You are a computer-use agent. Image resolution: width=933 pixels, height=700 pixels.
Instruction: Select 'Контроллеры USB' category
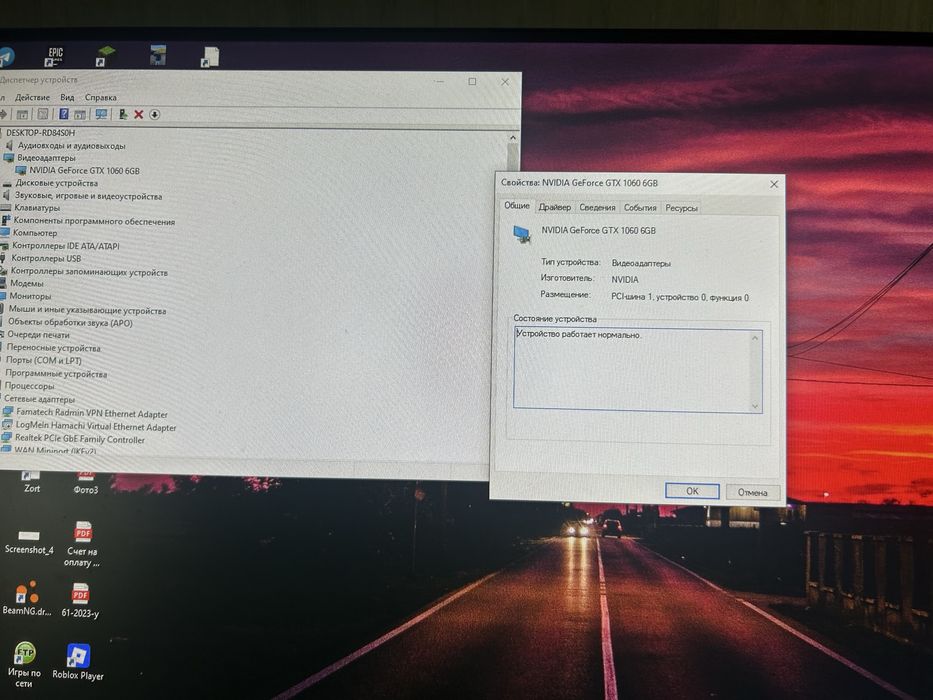(x=46, y=258)
